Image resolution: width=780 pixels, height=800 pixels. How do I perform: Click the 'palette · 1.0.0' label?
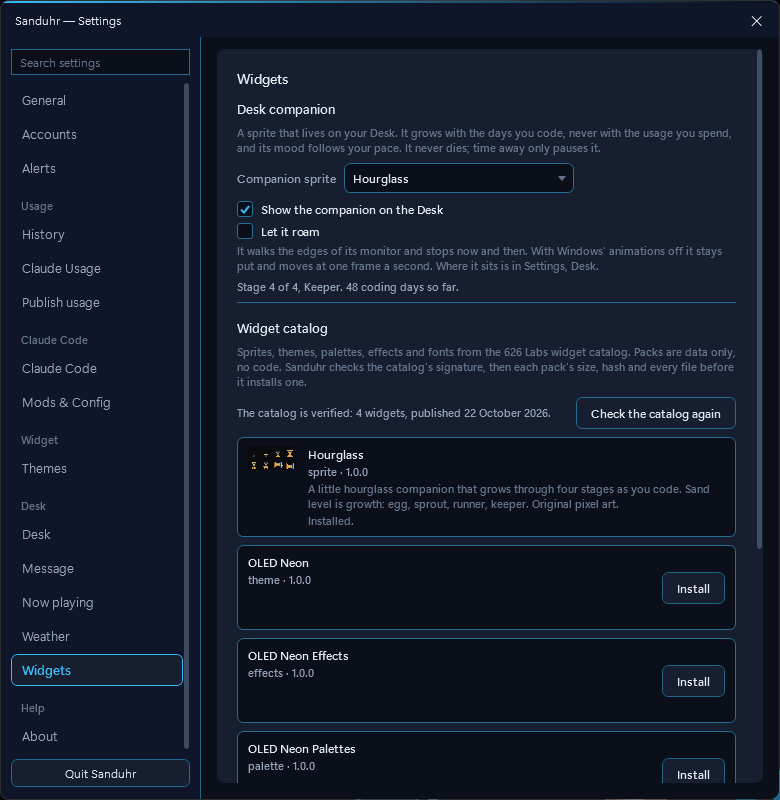(x=281, y=766)
